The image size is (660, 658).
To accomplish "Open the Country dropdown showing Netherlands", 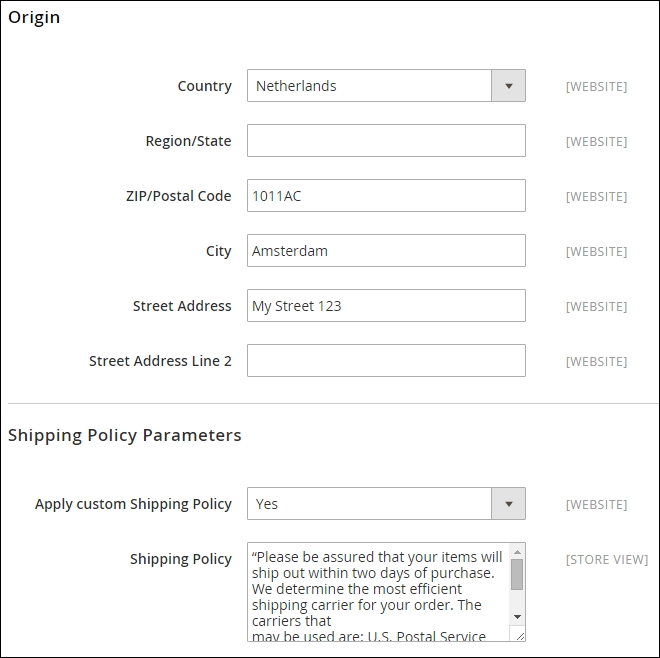I will pos(386,86).
